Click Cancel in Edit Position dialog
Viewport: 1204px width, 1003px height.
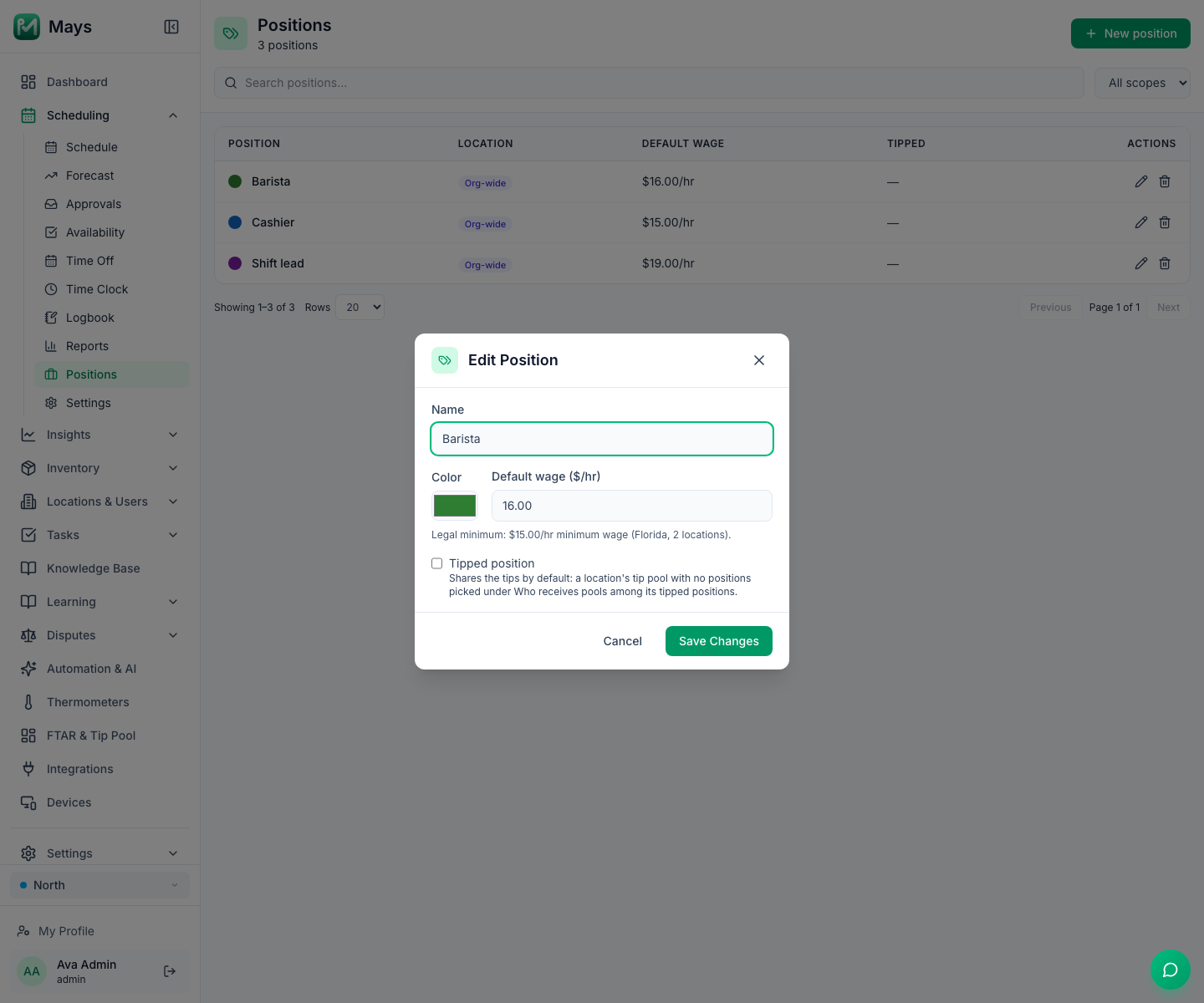click(623, 641)
